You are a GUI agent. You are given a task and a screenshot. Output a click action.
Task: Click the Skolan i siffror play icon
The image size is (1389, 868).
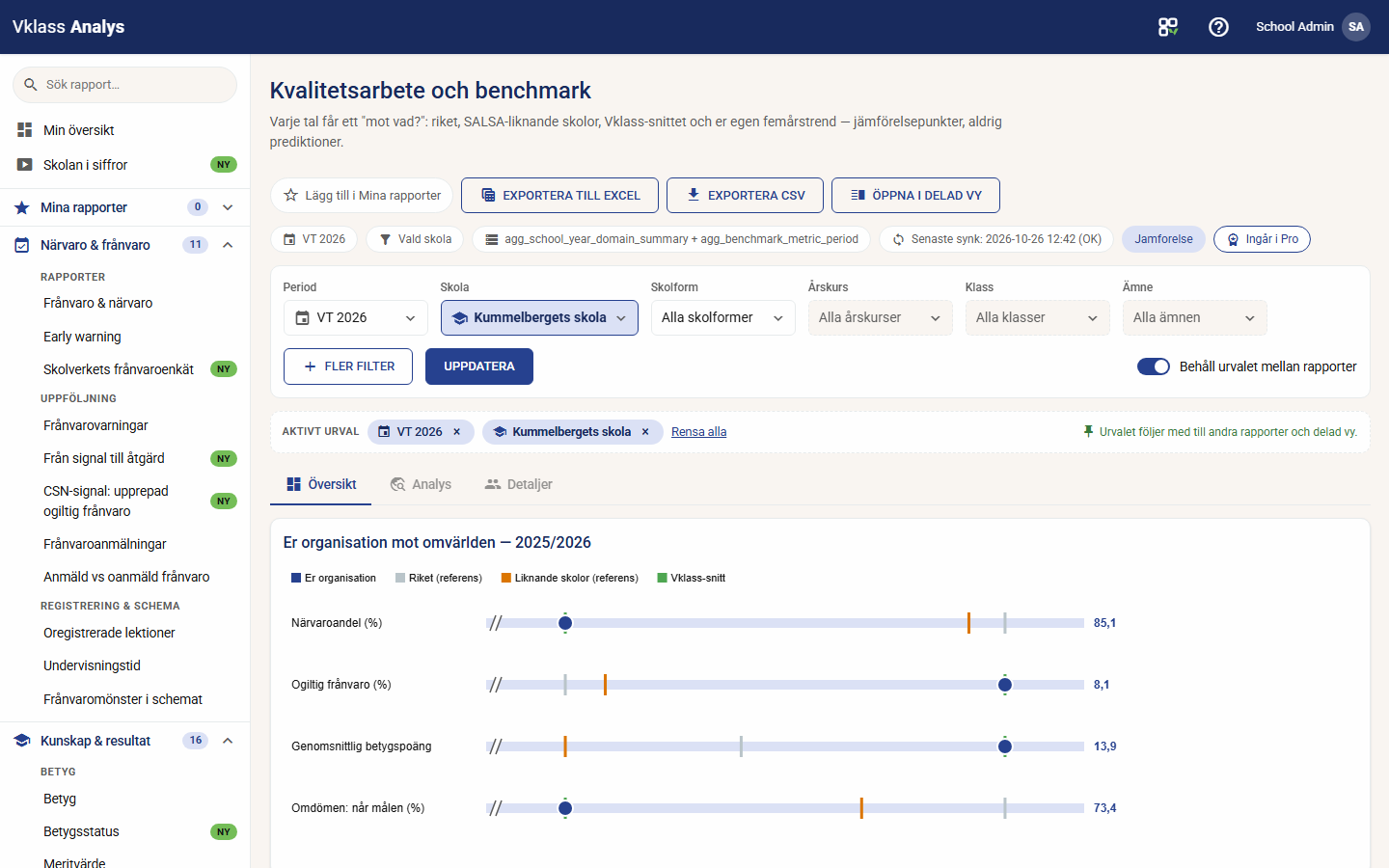pos(25,165)
